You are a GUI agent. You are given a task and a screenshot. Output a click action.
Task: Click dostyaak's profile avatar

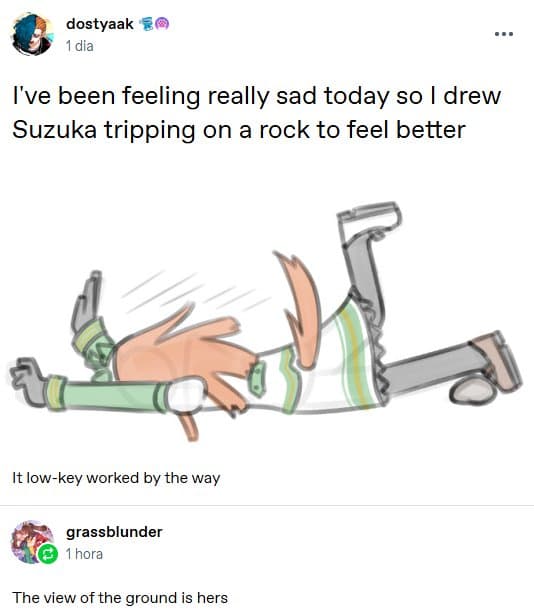[x=33, y=34]
